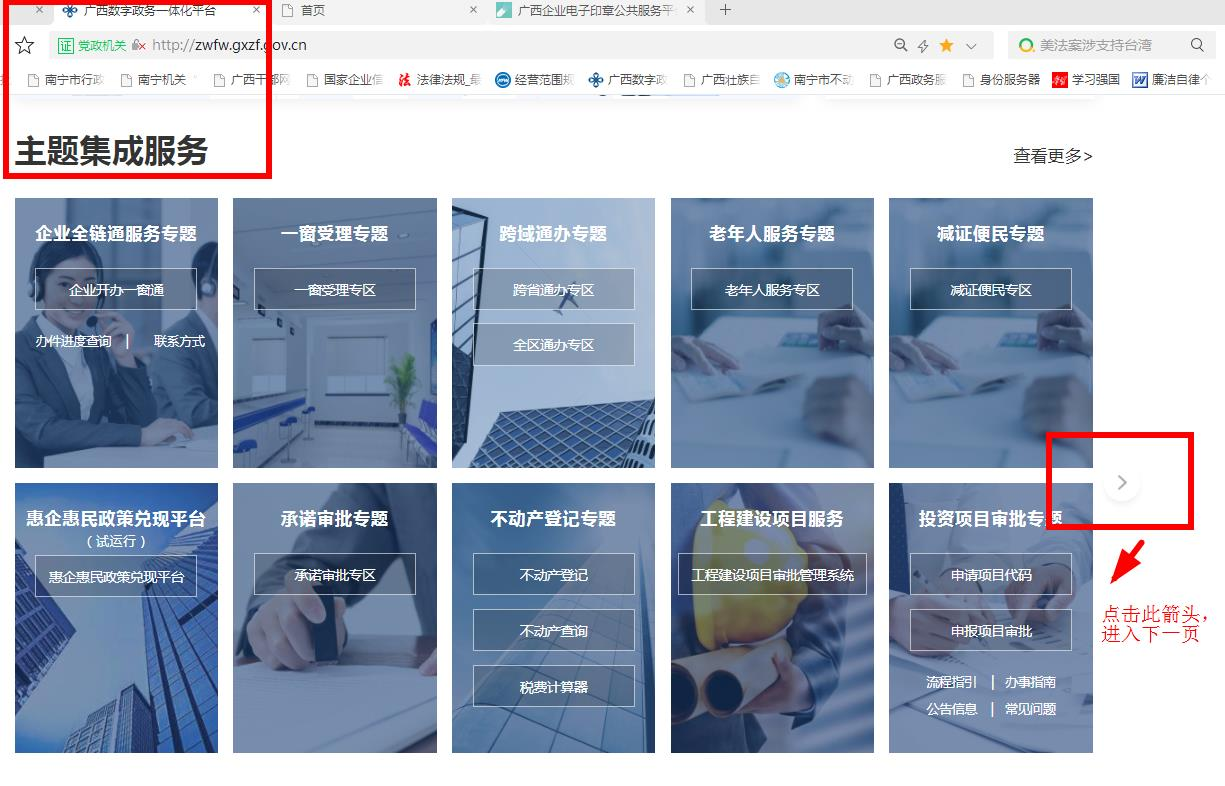Click the zoom magnifier icon in the address bar

(x=900, y=45)
